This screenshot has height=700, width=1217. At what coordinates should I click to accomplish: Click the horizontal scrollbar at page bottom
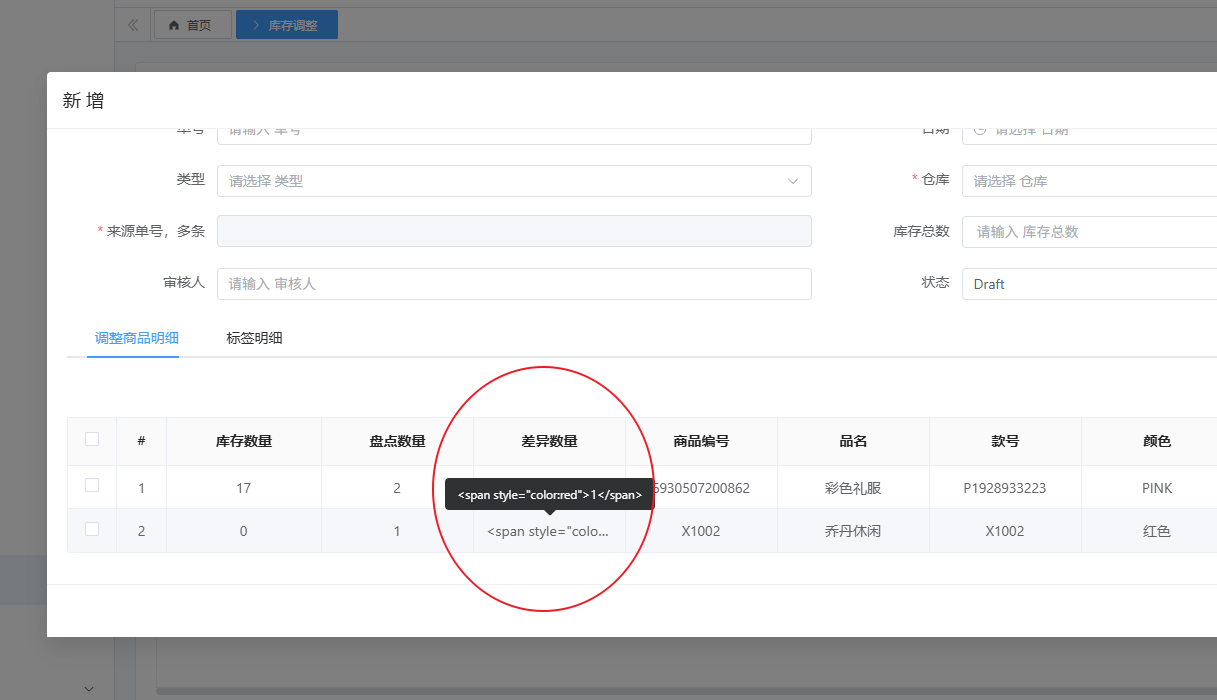[x=680, y=690]
